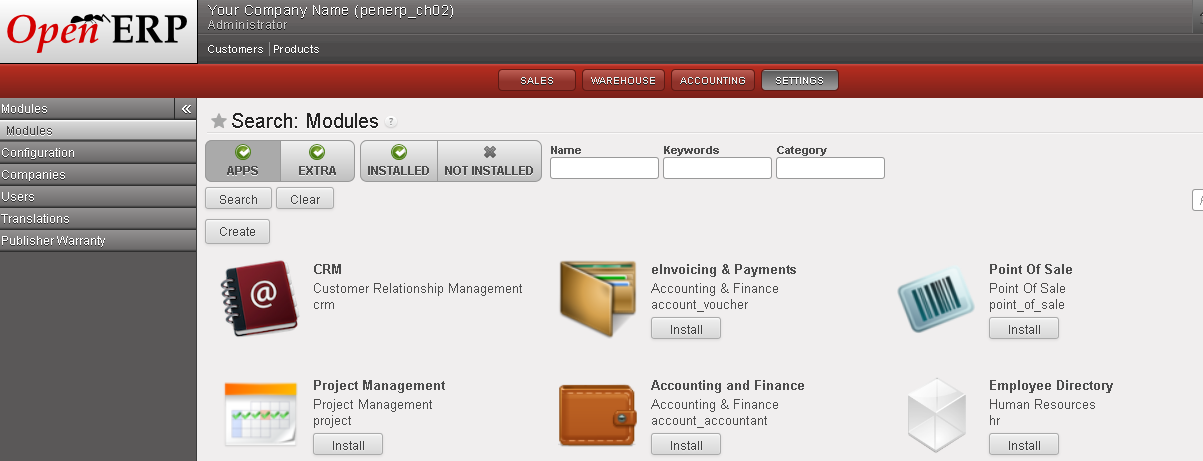Click the Name search field

point(604,168)
